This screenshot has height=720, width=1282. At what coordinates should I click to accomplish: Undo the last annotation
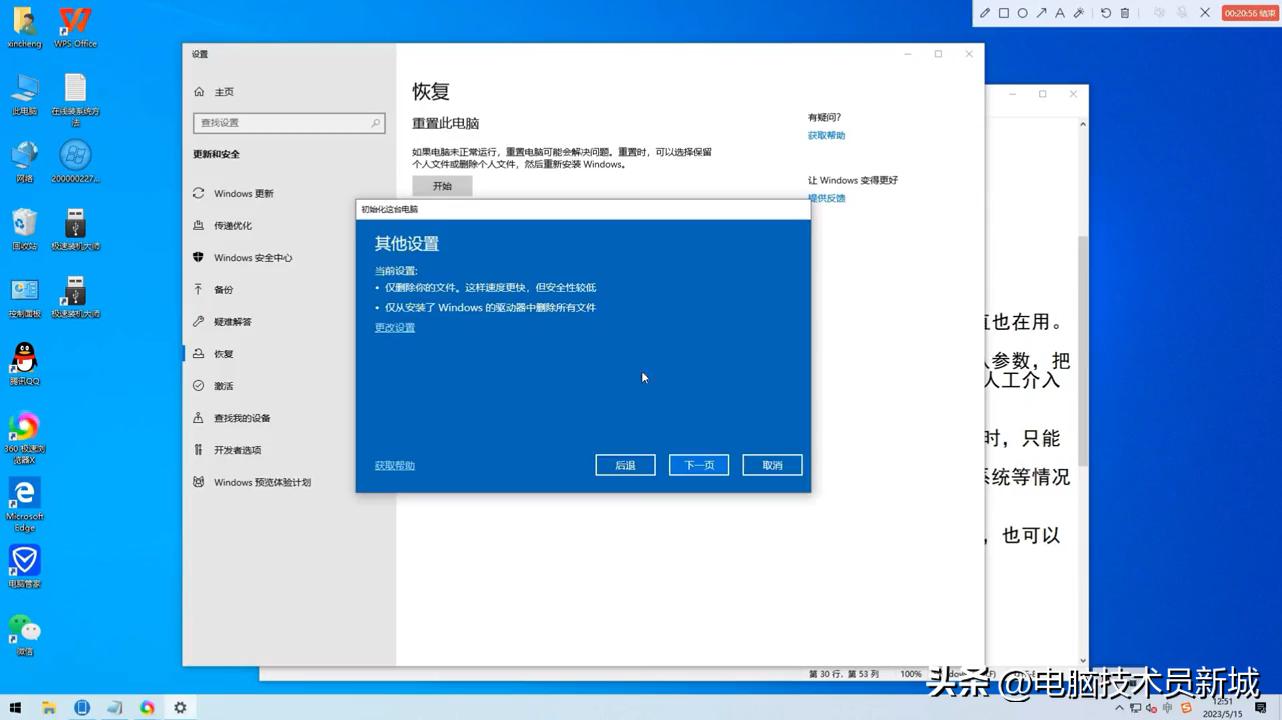pyautogui.click(x=1106, y=13)
